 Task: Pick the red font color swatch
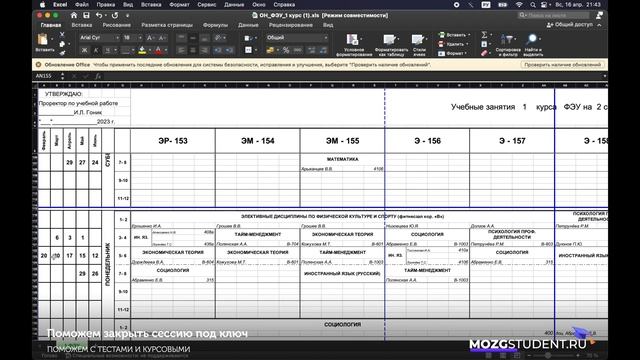coord(158,51)
